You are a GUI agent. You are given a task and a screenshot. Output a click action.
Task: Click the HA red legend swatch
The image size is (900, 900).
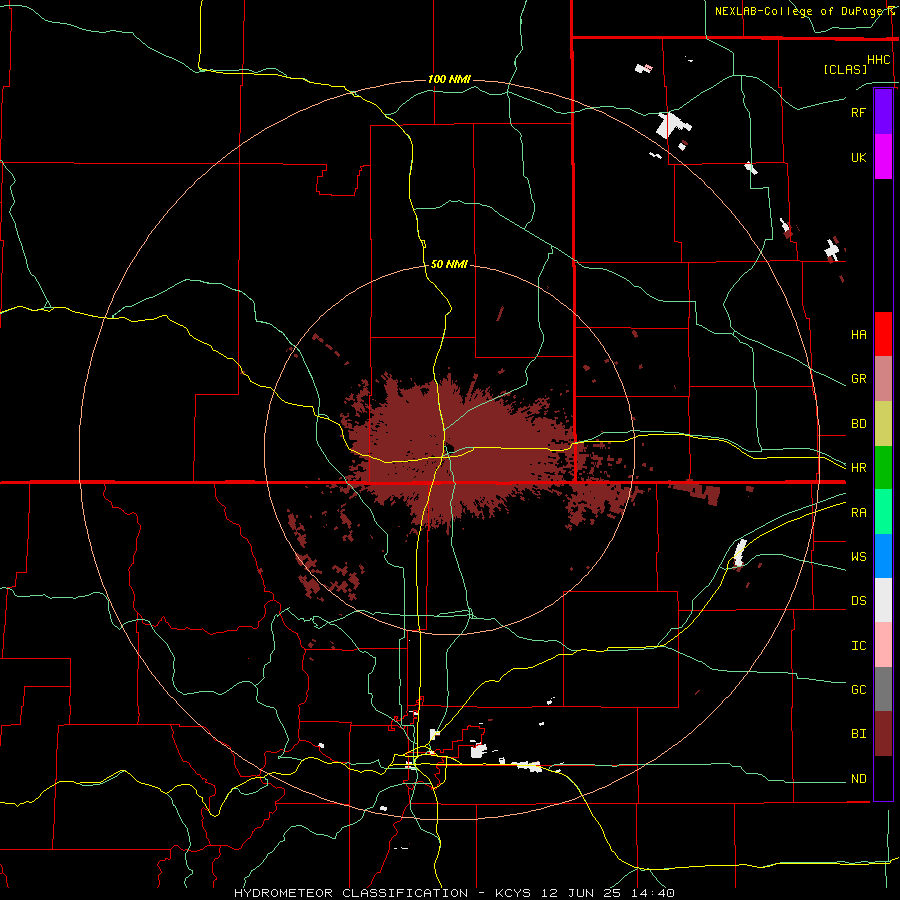(x=883, y=333)
